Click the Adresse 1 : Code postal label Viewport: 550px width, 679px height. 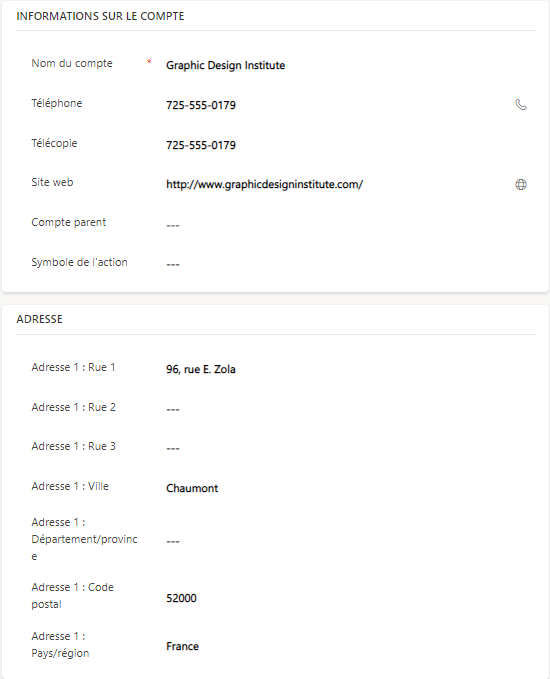pyautogui.click(x=72, y=595)
